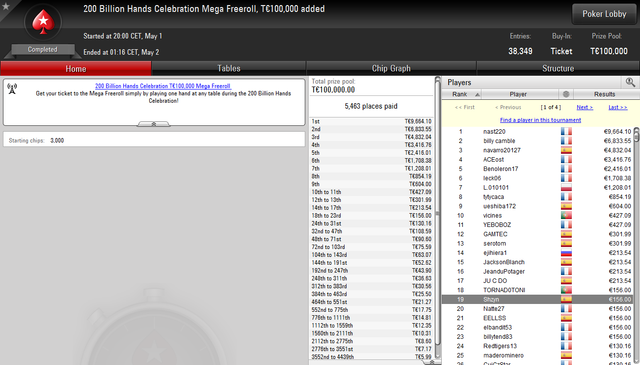Click the Player column header

[x=518, y=94]
